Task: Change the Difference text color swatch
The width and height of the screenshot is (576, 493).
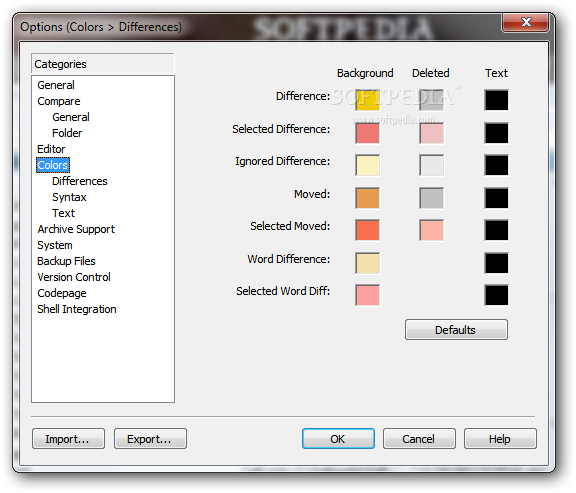Action: (496, 100)
